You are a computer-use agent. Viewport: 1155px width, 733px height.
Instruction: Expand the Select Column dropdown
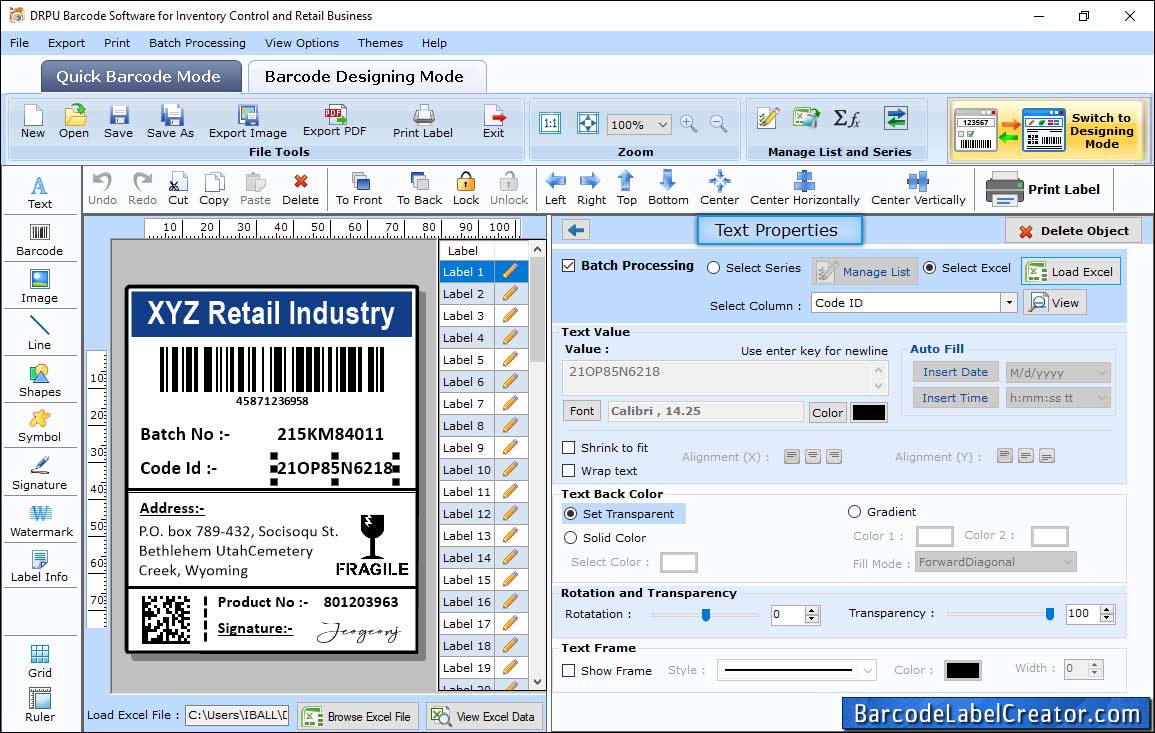[1008, 303]
